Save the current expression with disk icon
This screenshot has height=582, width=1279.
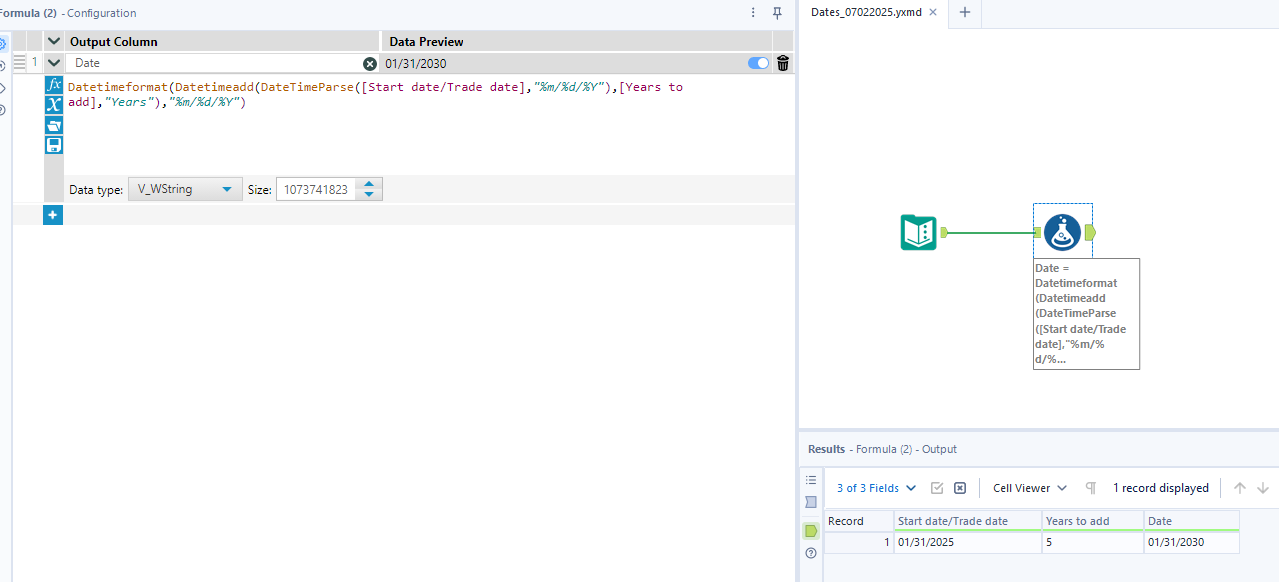[53, 144]
